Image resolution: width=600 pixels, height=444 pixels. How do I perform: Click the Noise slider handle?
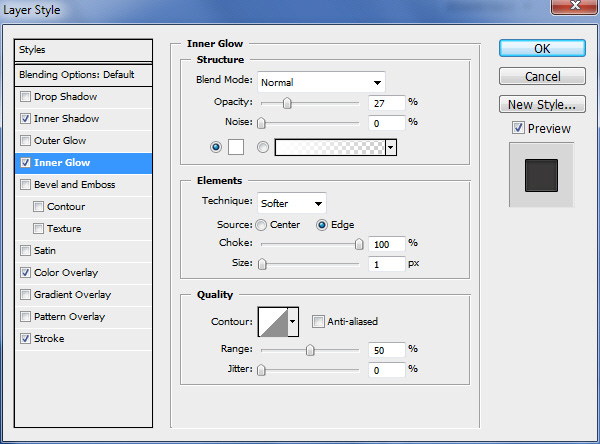click(x=261, y=123)
